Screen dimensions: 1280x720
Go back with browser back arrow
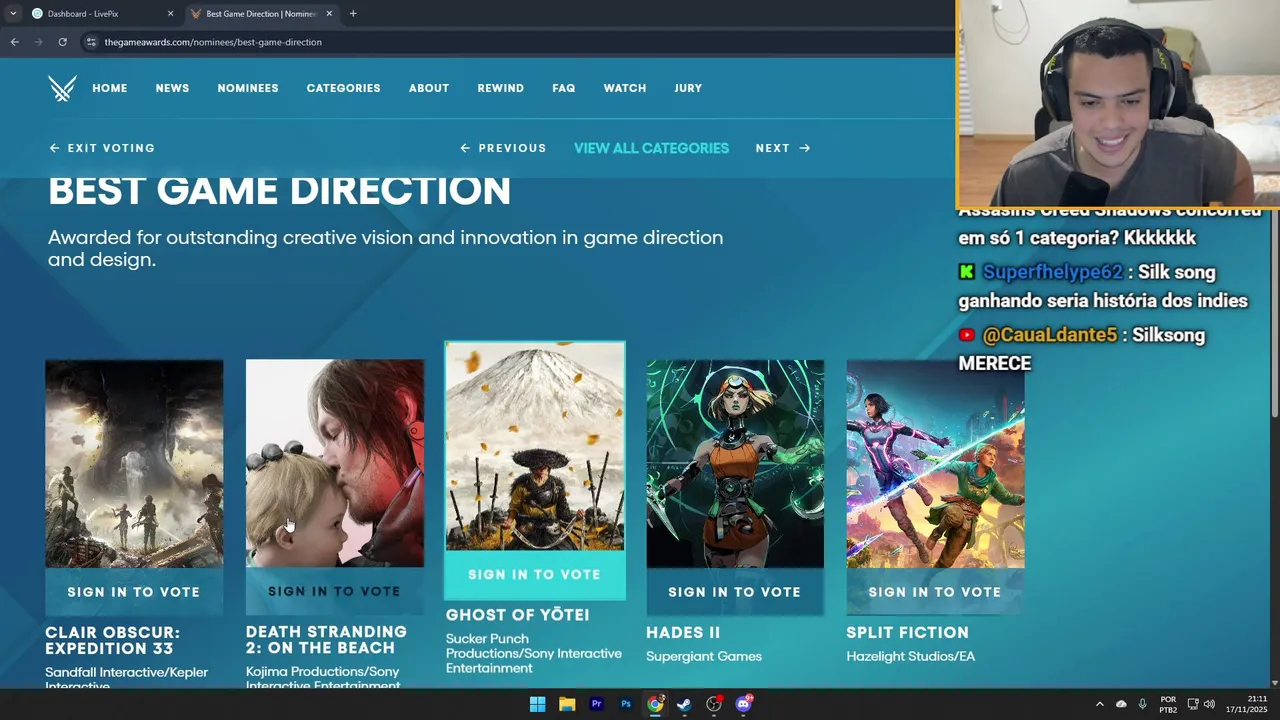(14, 42)
